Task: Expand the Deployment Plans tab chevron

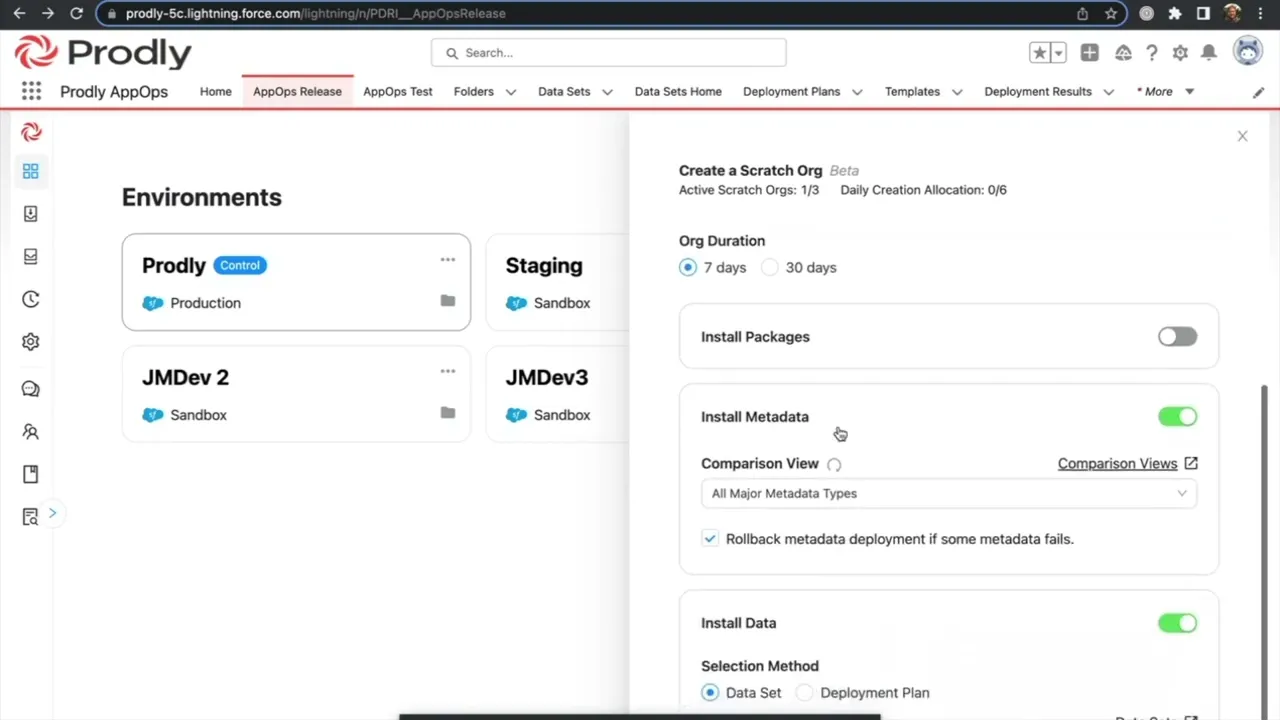Action: [857, 92]
